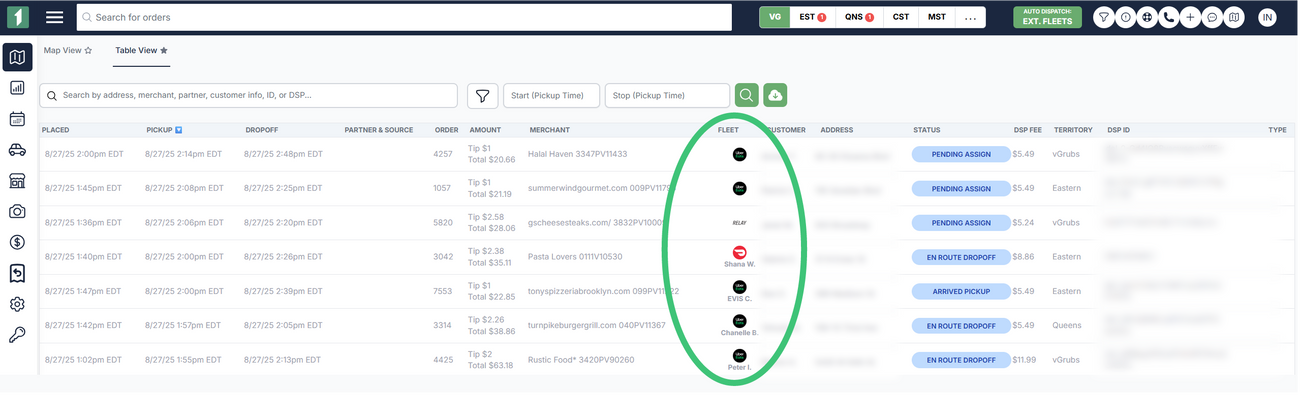Click PENDING ASSIGN status for order 4257
The height and width of the screenshot is (403, 1300).
(x=961, y=155)
